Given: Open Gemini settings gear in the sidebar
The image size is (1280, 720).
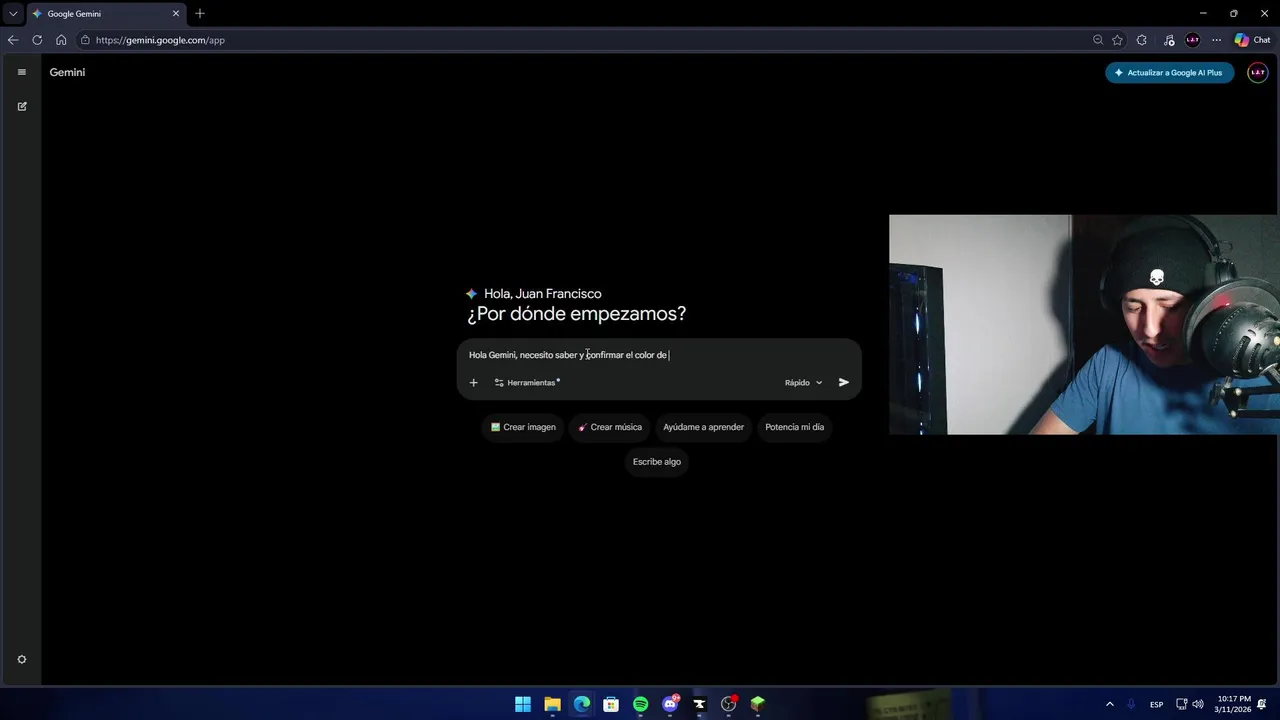Looking at the screenshot, I should click(x=22, y=659).
